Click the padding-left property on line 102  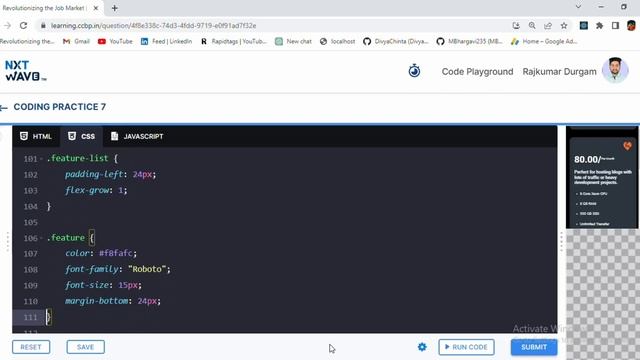94,174
